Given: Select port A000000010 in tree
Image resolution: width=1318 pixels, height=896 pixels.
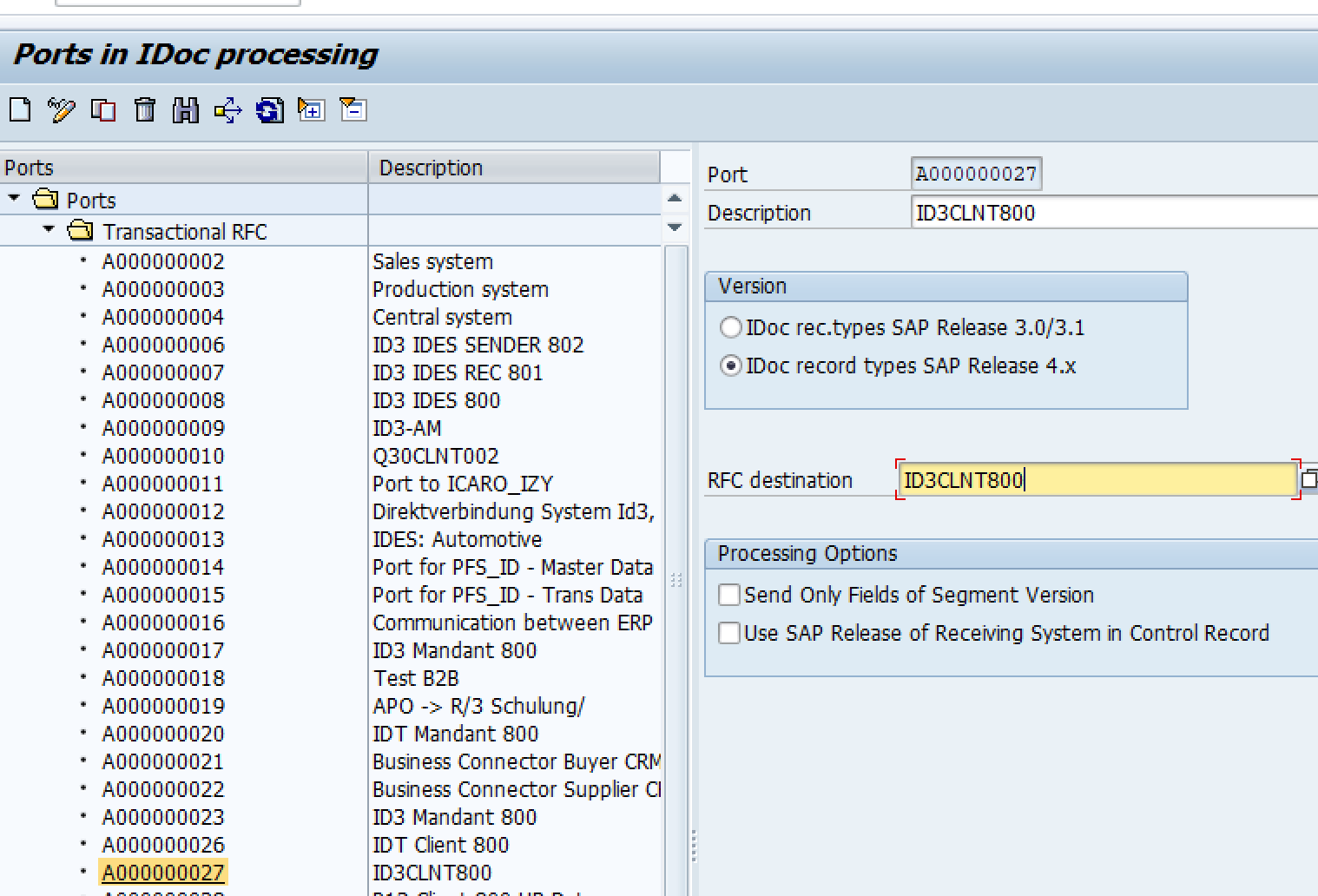Looking at the screenshot, I should point(163,456).
